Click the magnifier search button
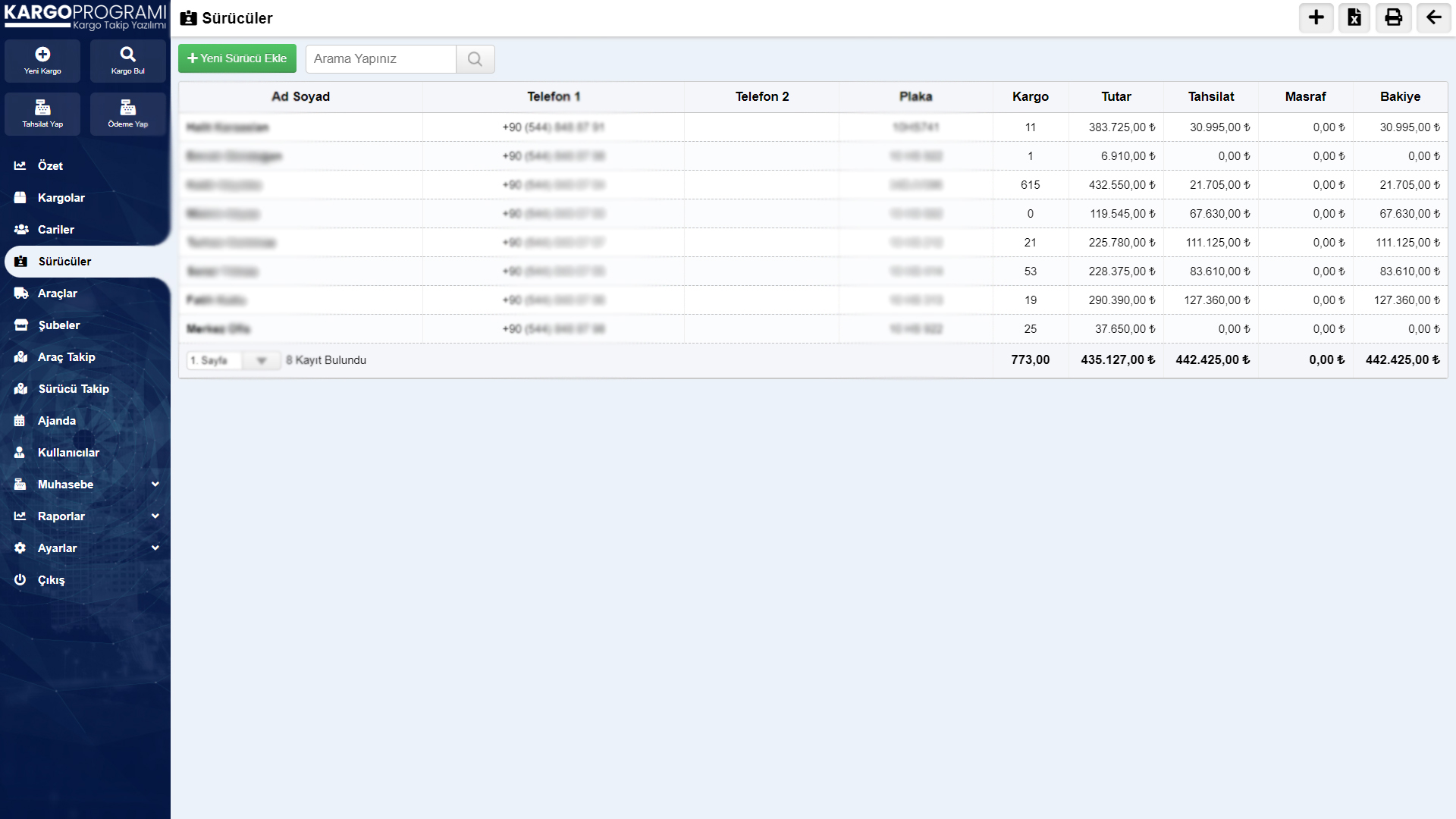This screenshot has height=819, width=1456. 475,59
